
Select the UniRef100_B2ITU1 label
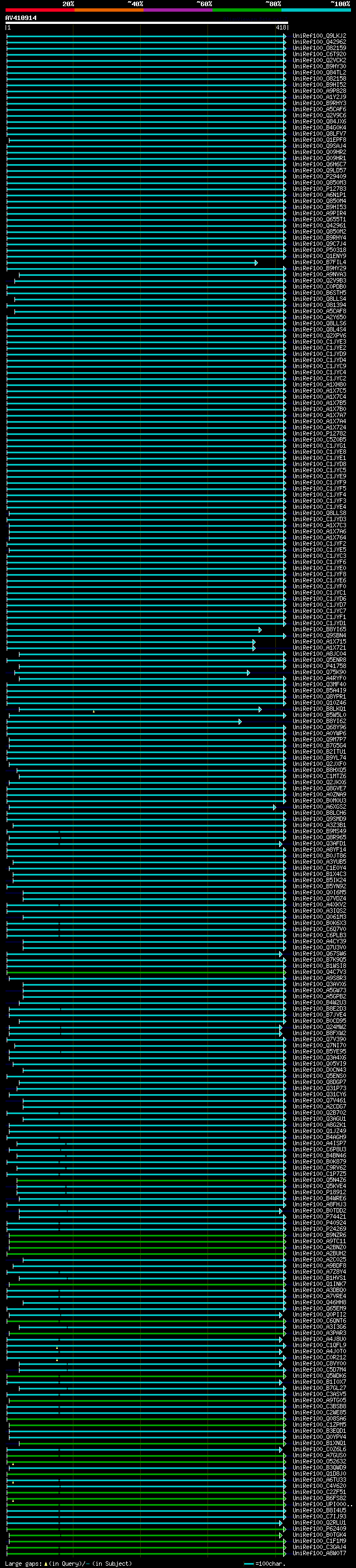319,752
